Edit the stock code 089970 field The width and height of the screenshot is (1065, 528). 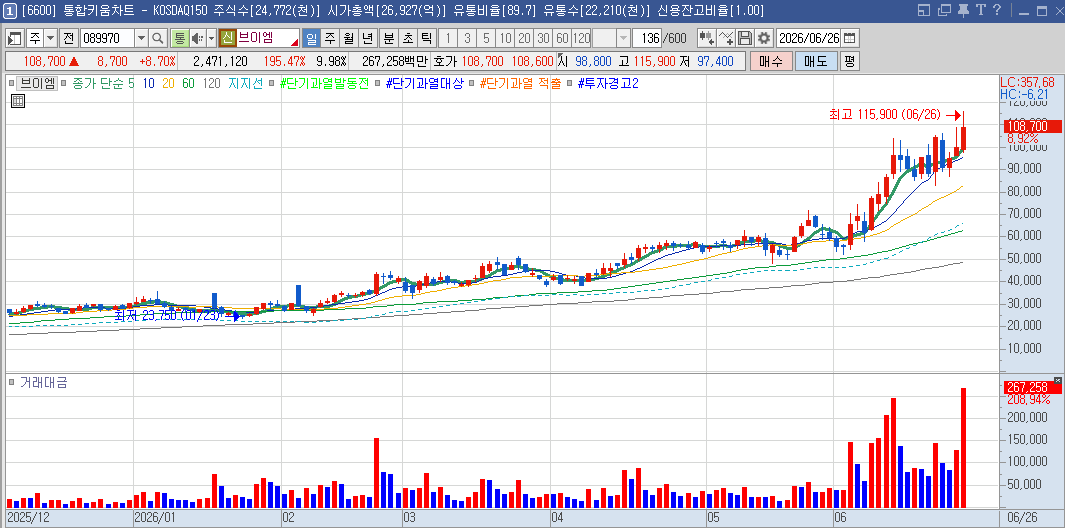click(x=107, y=38)
